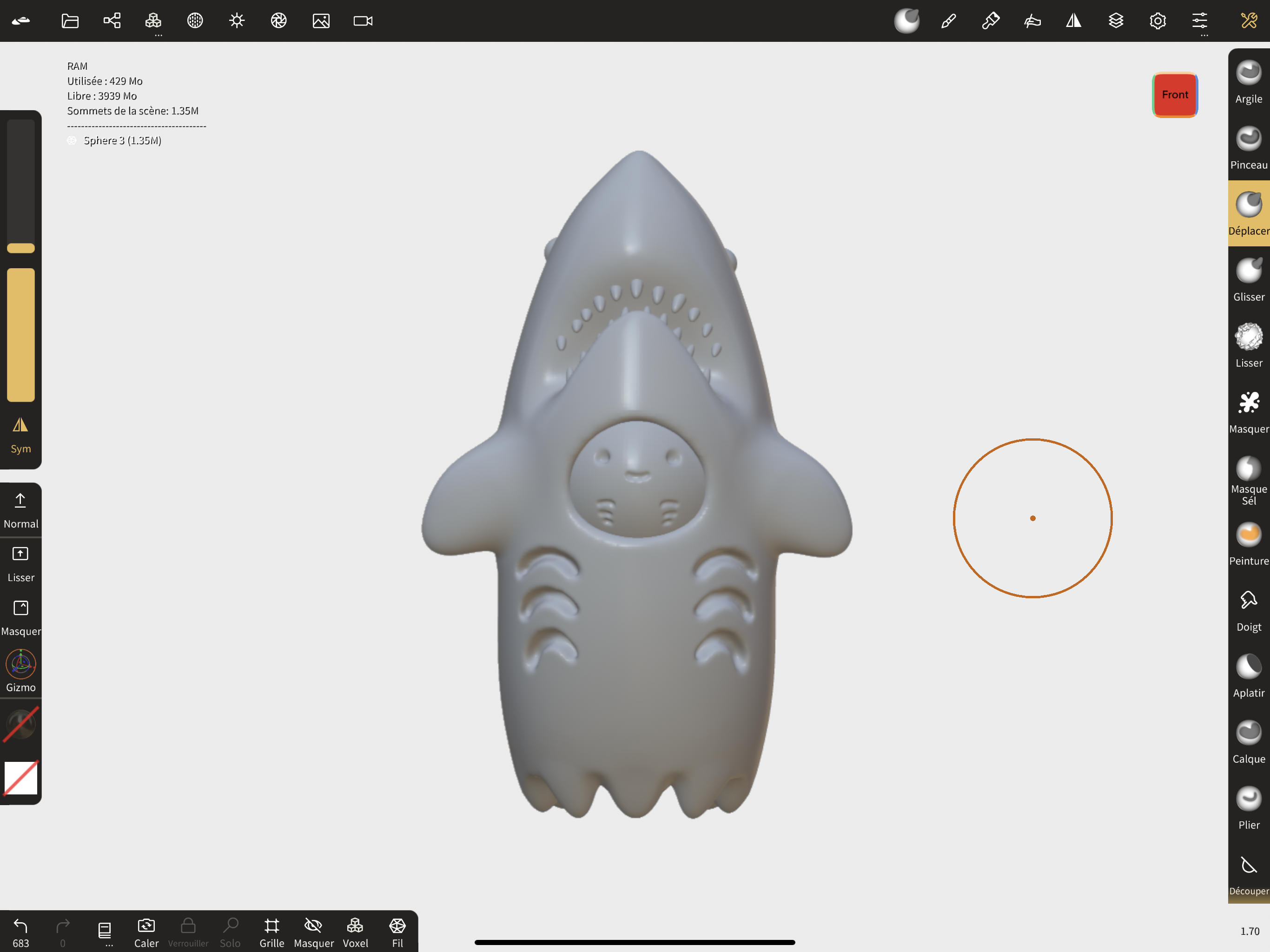This screenshot has width=1270, height=952.
Task: Toggle Lisser mode on left panel
Action: pos(20,564)
